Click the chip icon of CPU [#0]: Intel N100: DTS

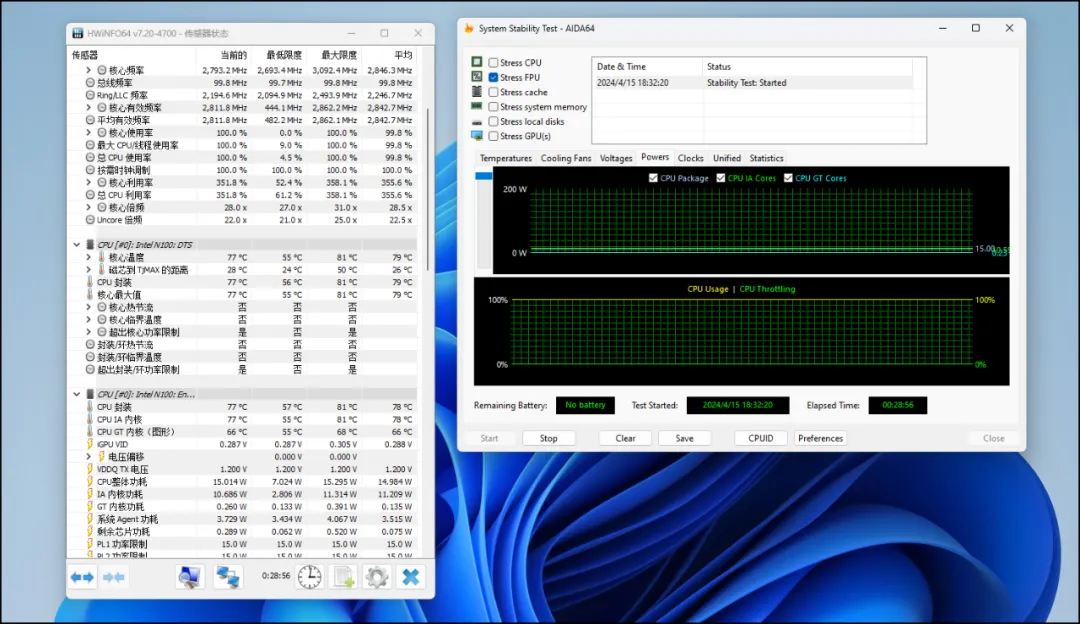pos(90,245)
